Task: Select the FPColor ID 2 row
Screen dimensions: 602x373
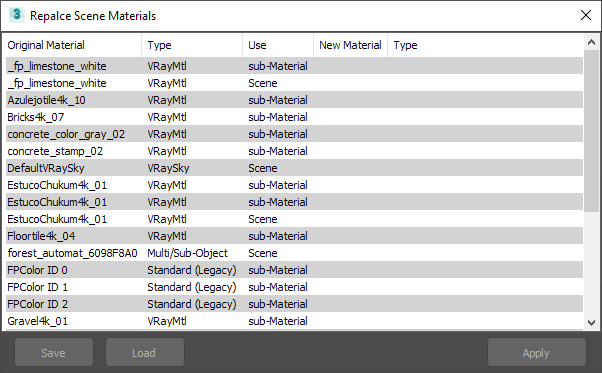Action: [x=294, y=304]
